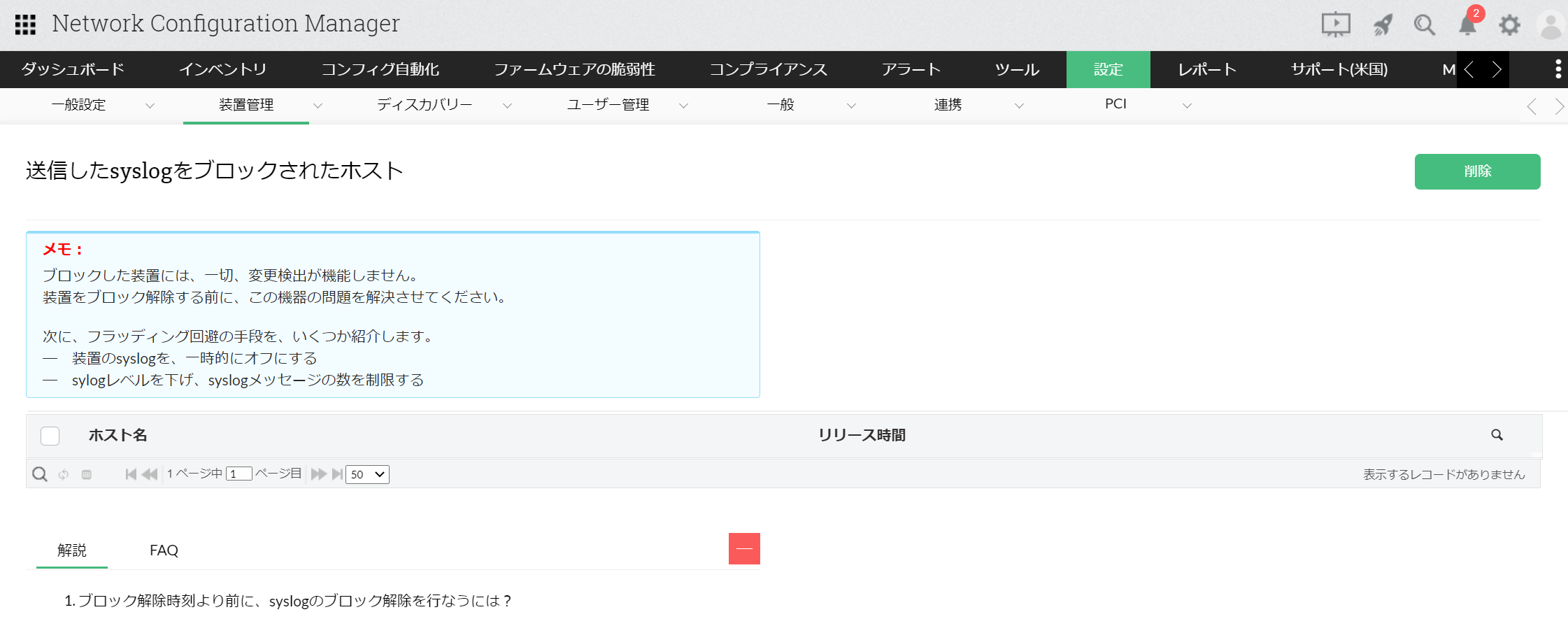The width and height of the screenshot is (1568, 619).
Task: Click the presentation screen icon in header
Action: [1336, 25]
